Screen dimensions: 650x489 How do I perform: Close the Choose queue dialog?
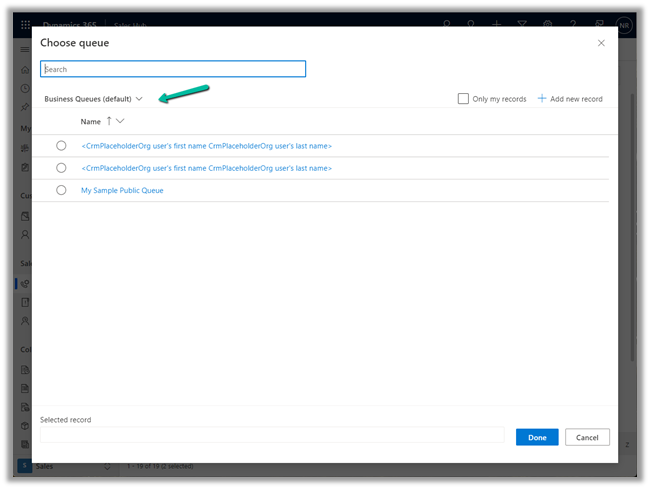point(601,43)
